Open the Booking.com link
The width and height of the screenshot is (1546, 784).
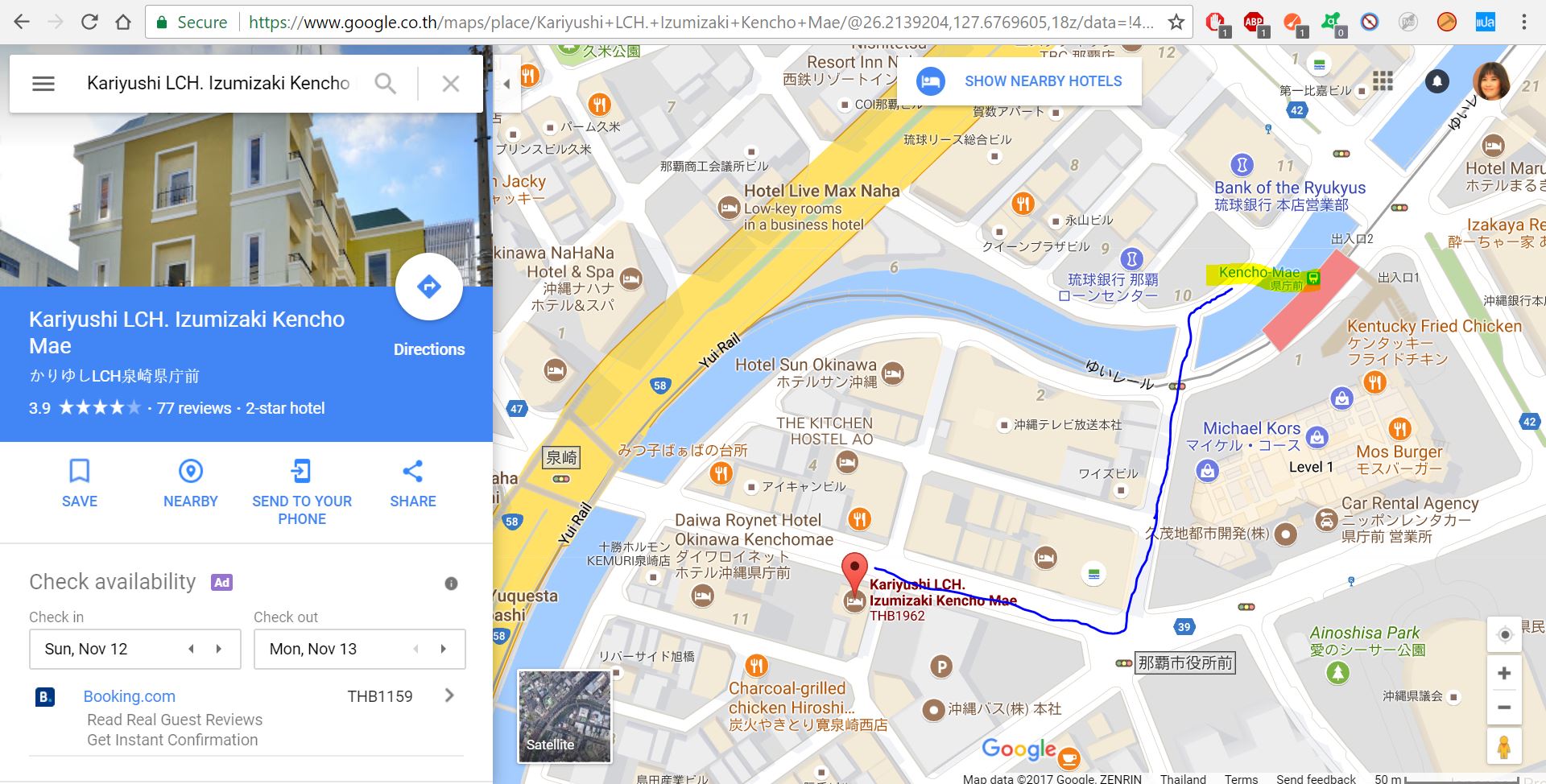pos(130,696)
